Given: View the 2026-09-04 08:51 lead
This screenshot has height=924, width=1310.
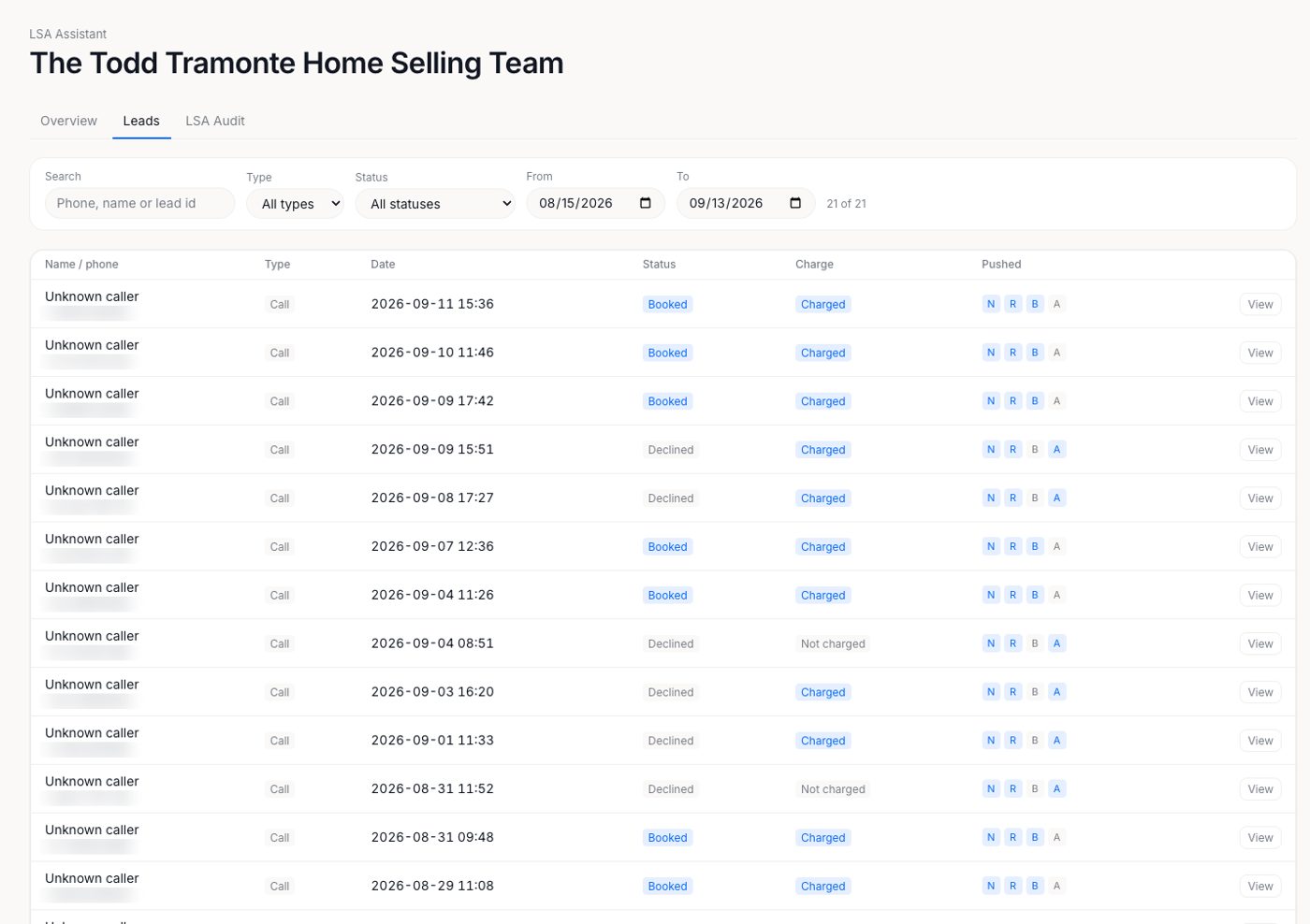Looking at the screenshot, I should tap(1259, 644).
